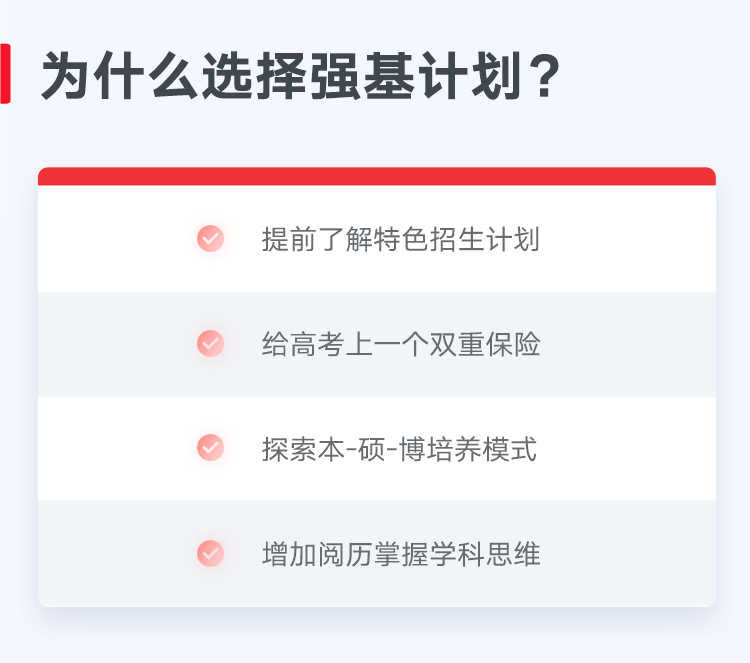Click 双重保险 in the second list row
Screen dimensions: 750x663
[485, 344]
